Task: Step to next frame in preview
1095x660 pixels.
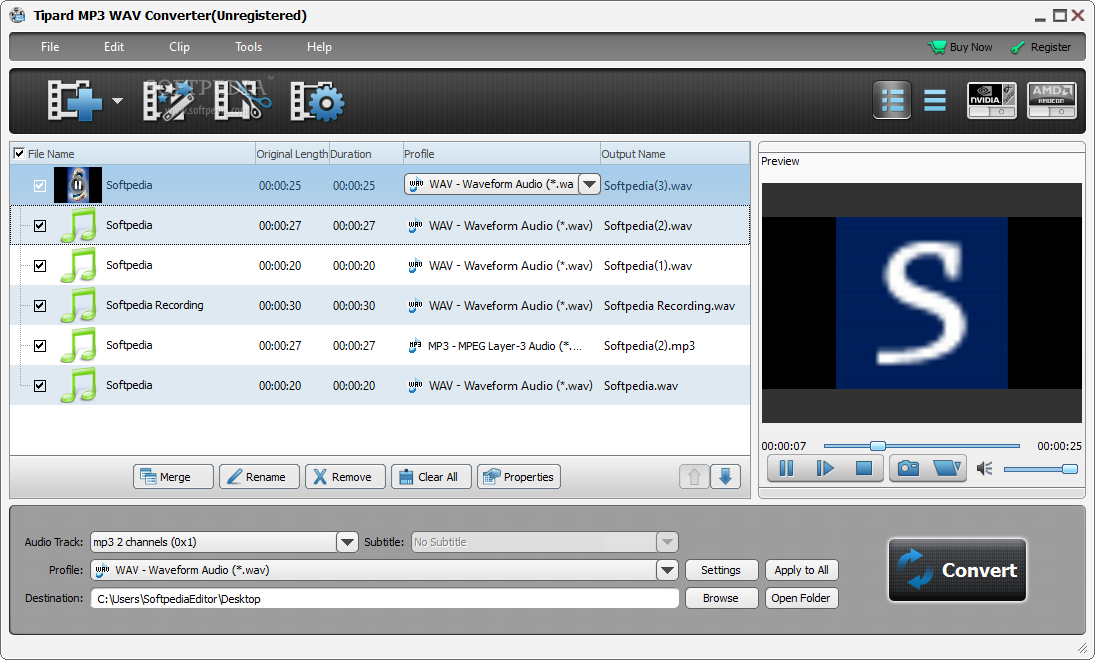Action: tap(825, 468)
